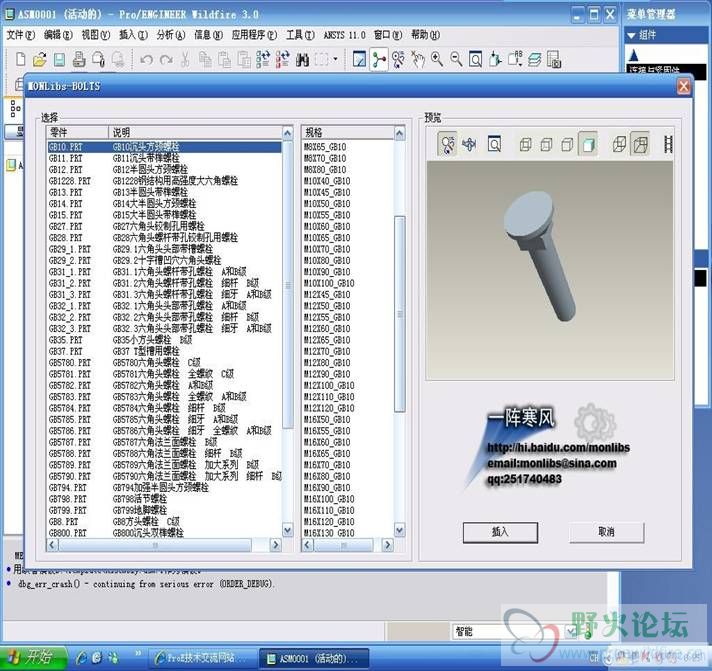
Task: Click the 取消 button in dialog
Action: coord(607,532)
